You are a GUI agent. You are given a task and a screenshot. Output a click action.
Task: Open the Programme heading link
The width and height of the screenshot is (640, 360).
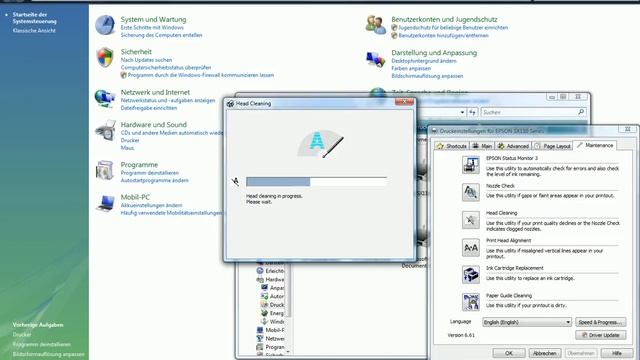click(x=139, y=164)
